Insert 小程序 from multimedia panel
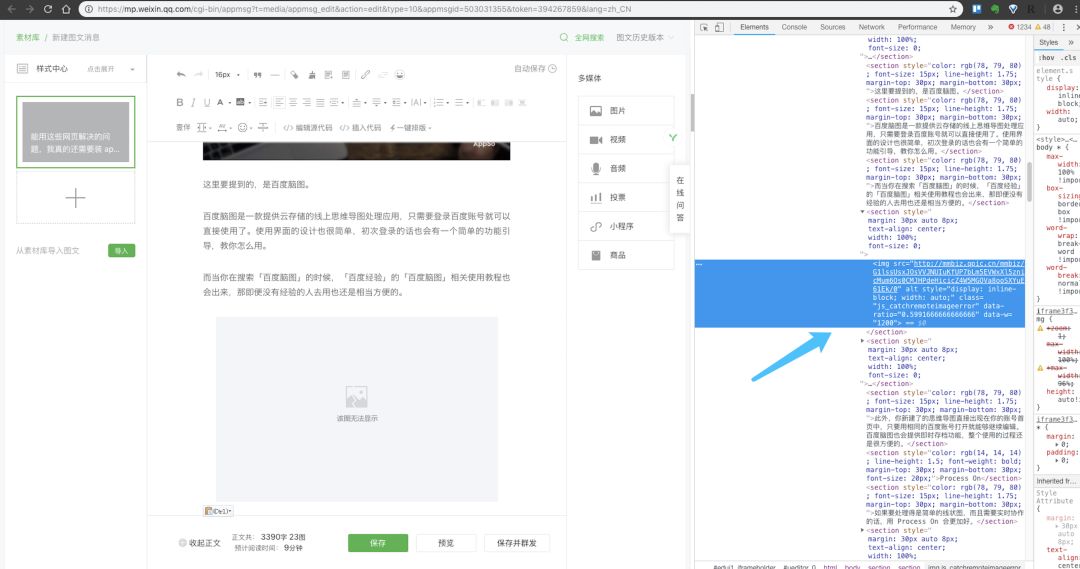Viewport: 1080px width, 569px height. coord(626,227)
